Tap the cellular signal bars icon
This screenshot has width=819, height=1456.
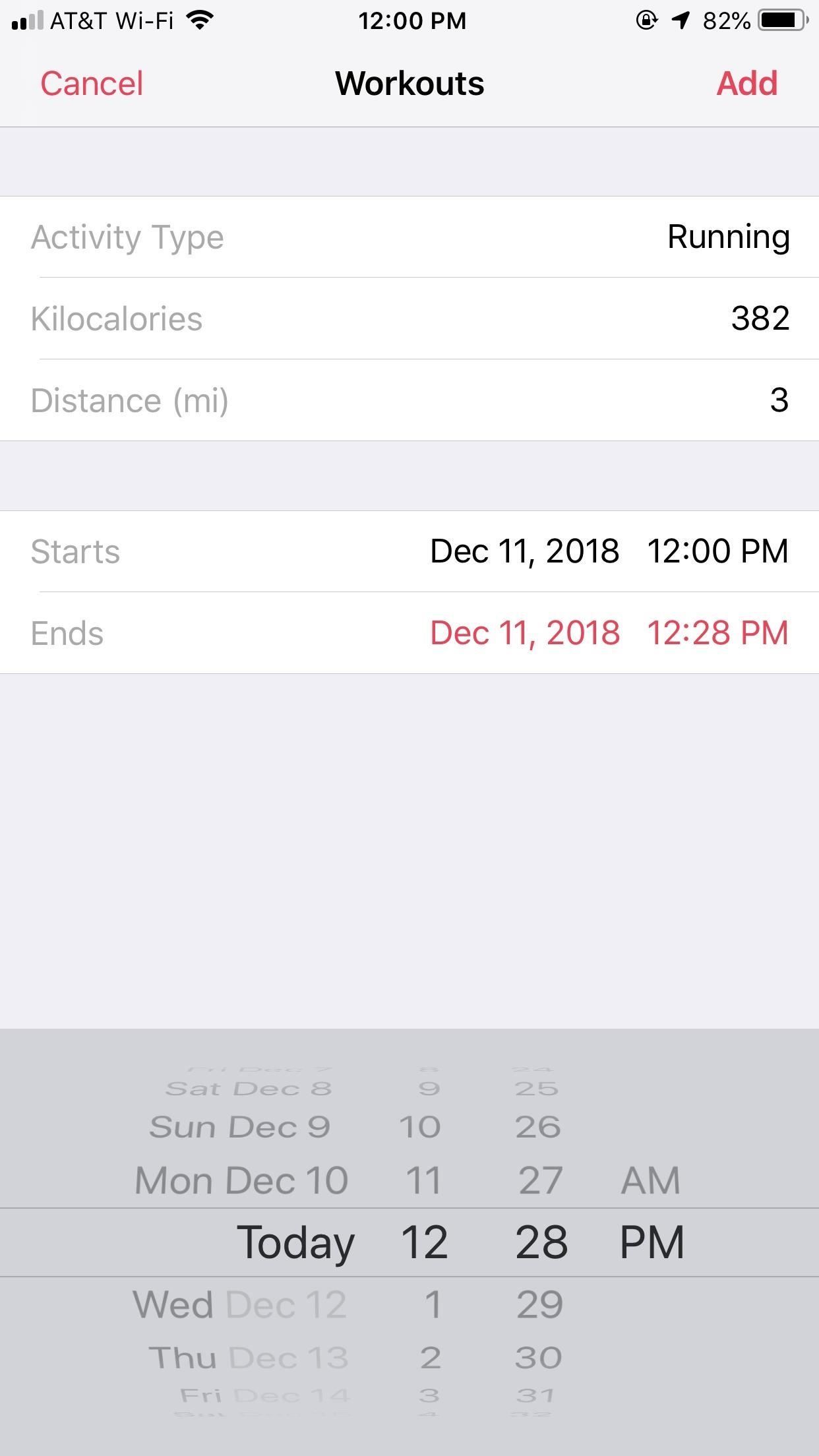click(27, 20)
